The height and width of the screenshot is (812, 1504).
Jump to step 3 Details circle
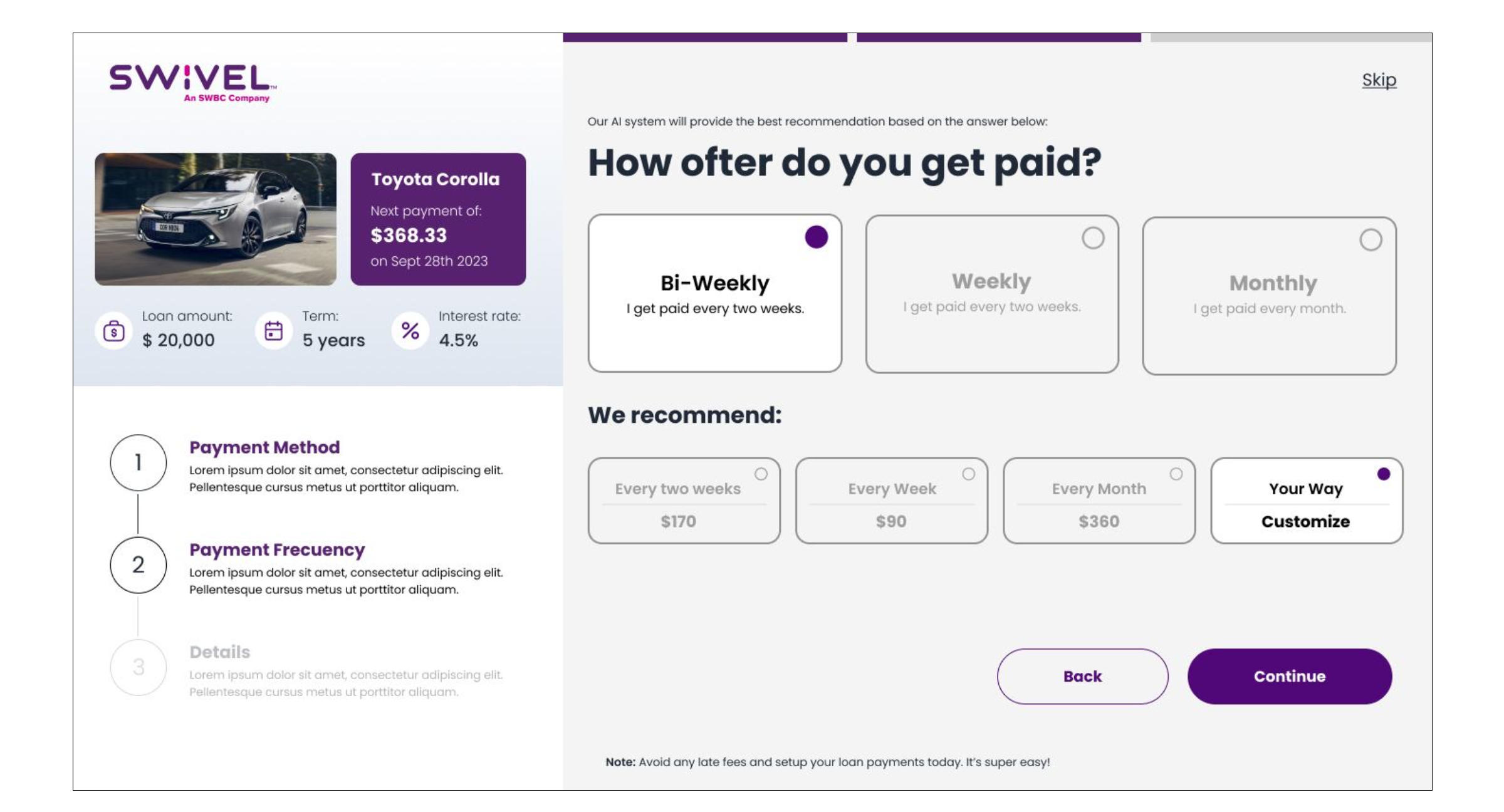[x=138, y=667]
